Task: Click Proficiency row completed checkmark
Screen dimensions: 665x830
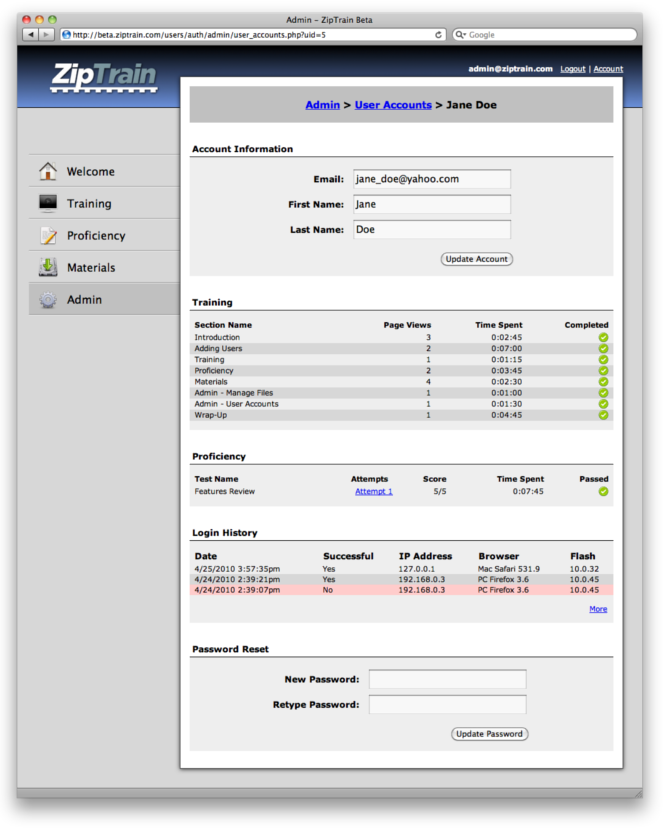Action: pos(603,371)
